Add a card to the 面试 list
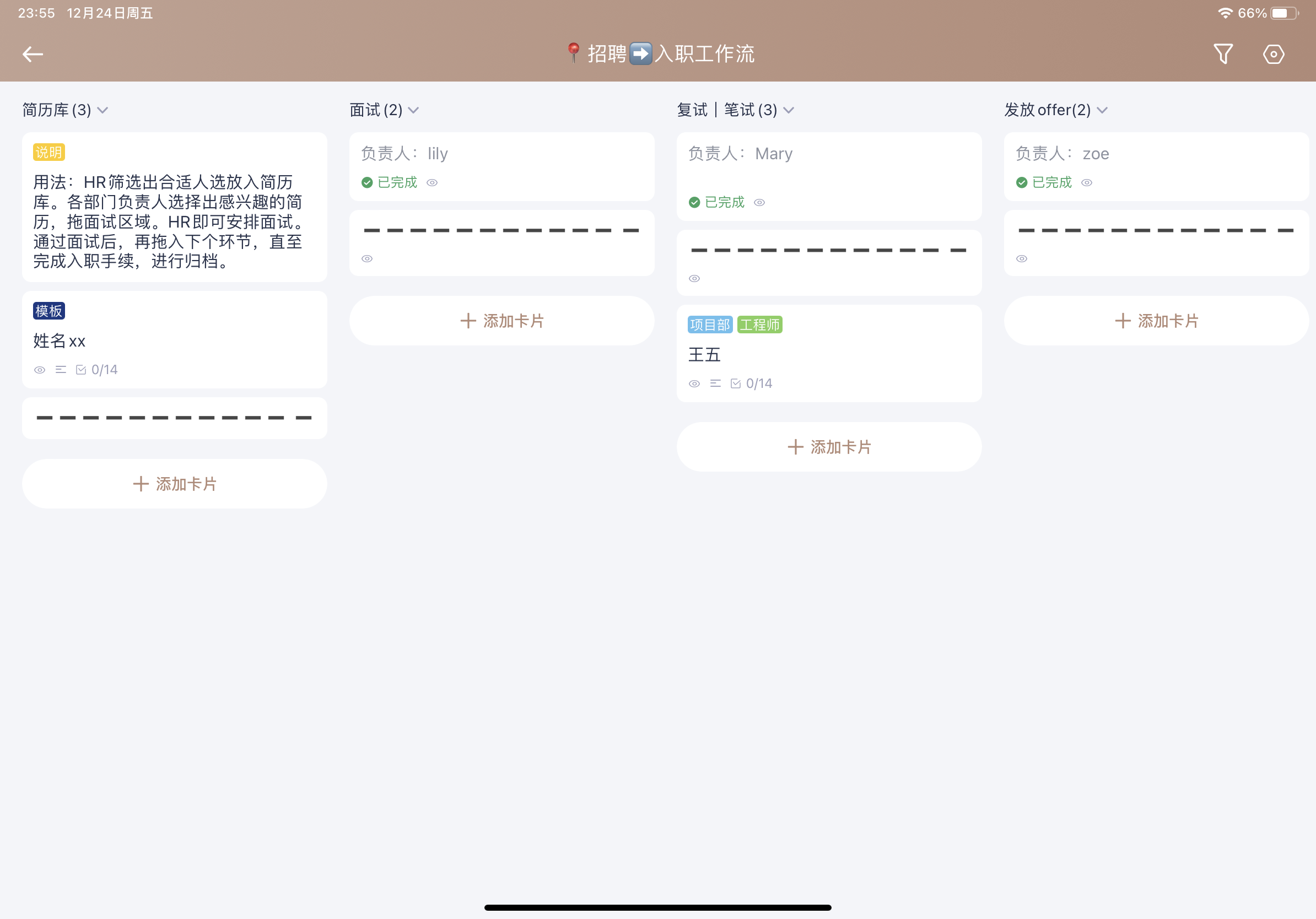Screen dimensions: 1316x919 click(501, 320)
